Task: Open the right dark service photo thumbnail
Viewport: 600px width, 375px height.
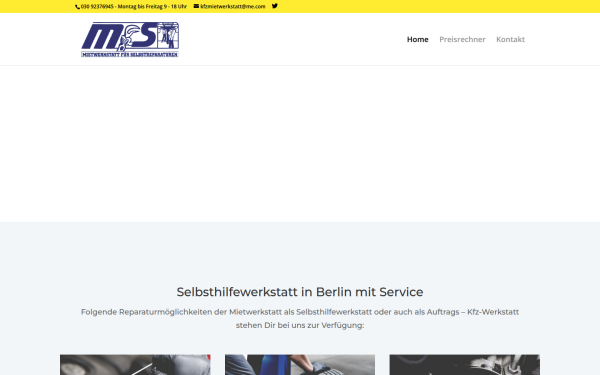Action: point(465,365)
